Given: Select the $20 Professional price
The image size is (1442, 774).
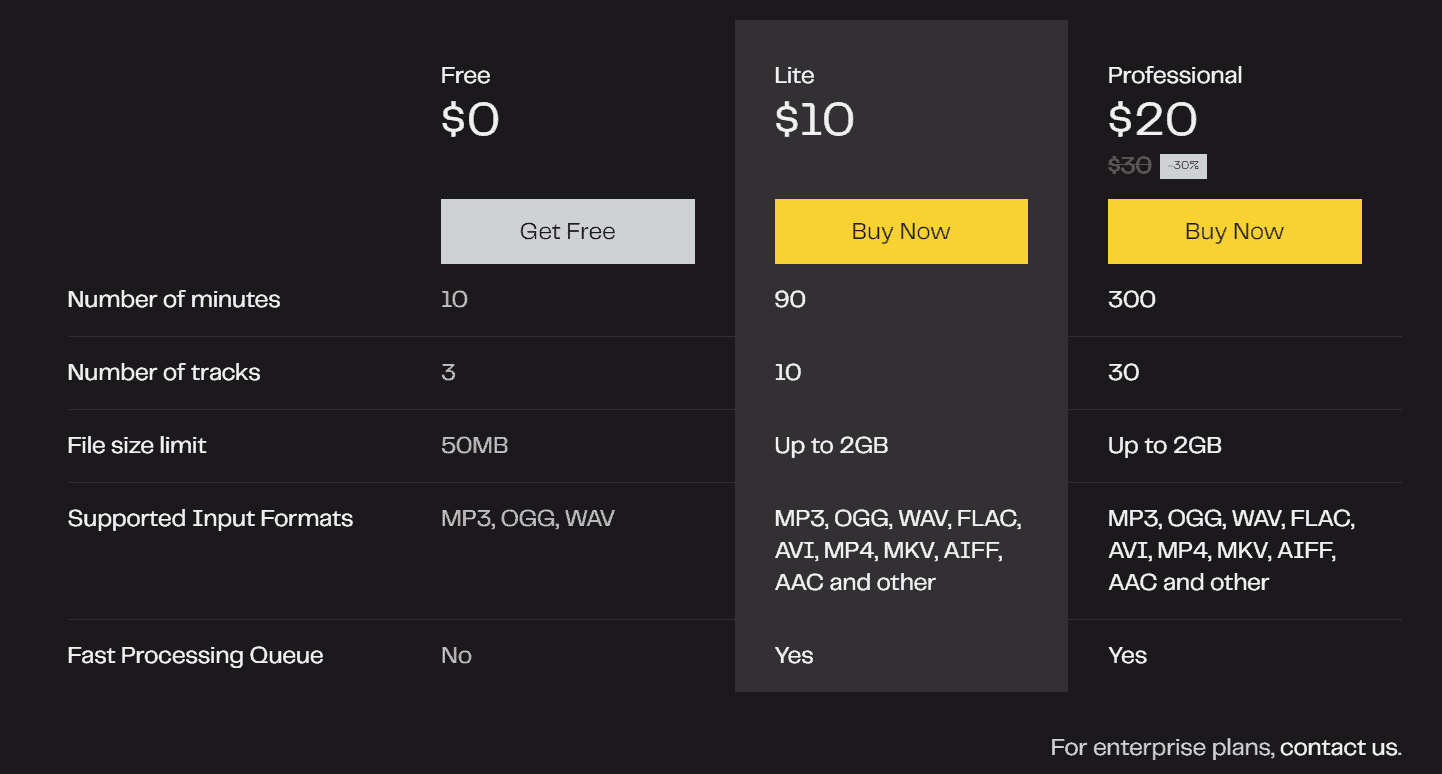Looking at the screenshot, I should coord(1152,120).
